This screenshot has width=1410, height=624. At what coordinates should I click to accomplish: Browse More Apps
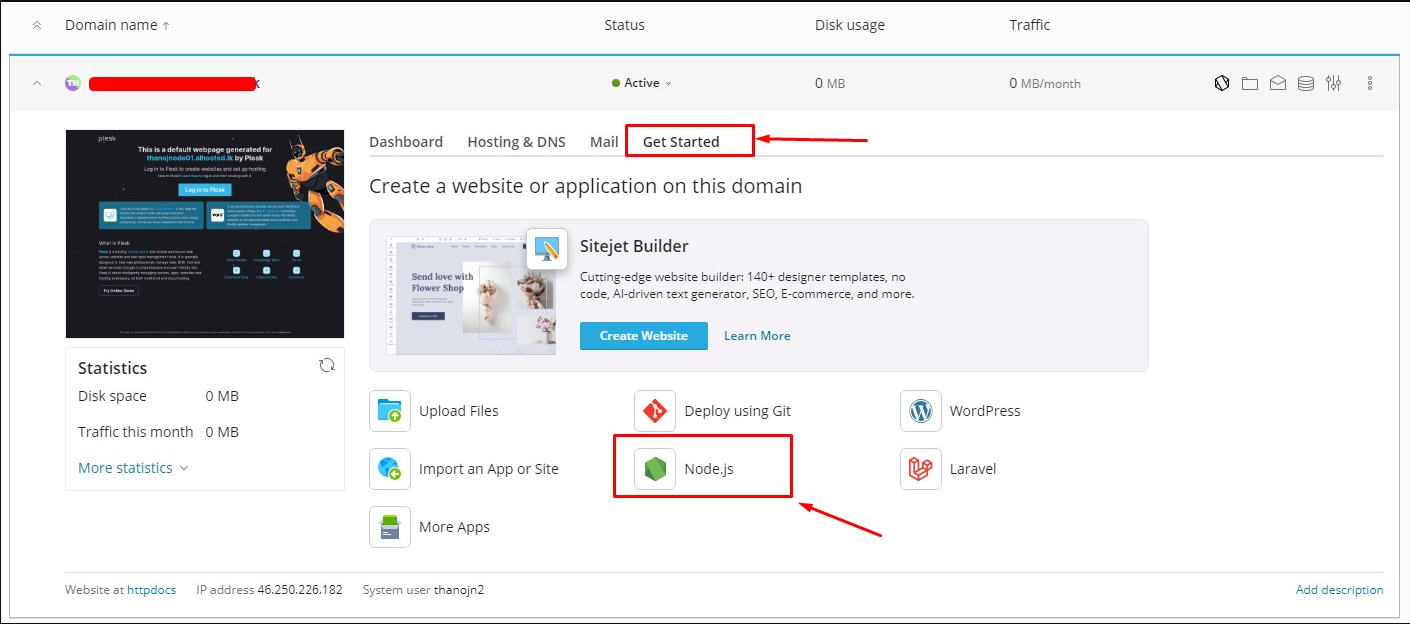[455, 526]
